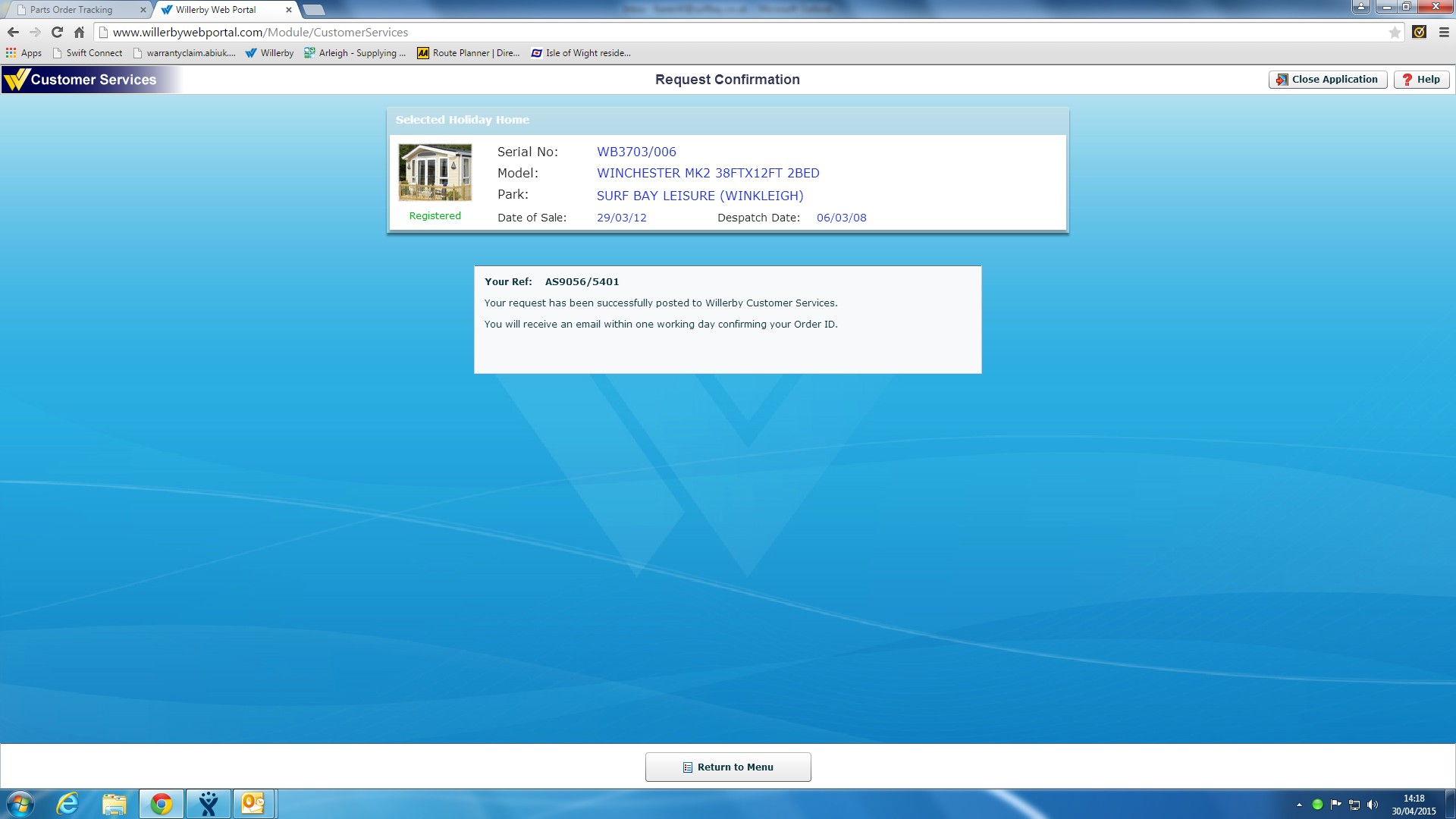Go to browser home page icon
1456x819 pixels.
79,32
